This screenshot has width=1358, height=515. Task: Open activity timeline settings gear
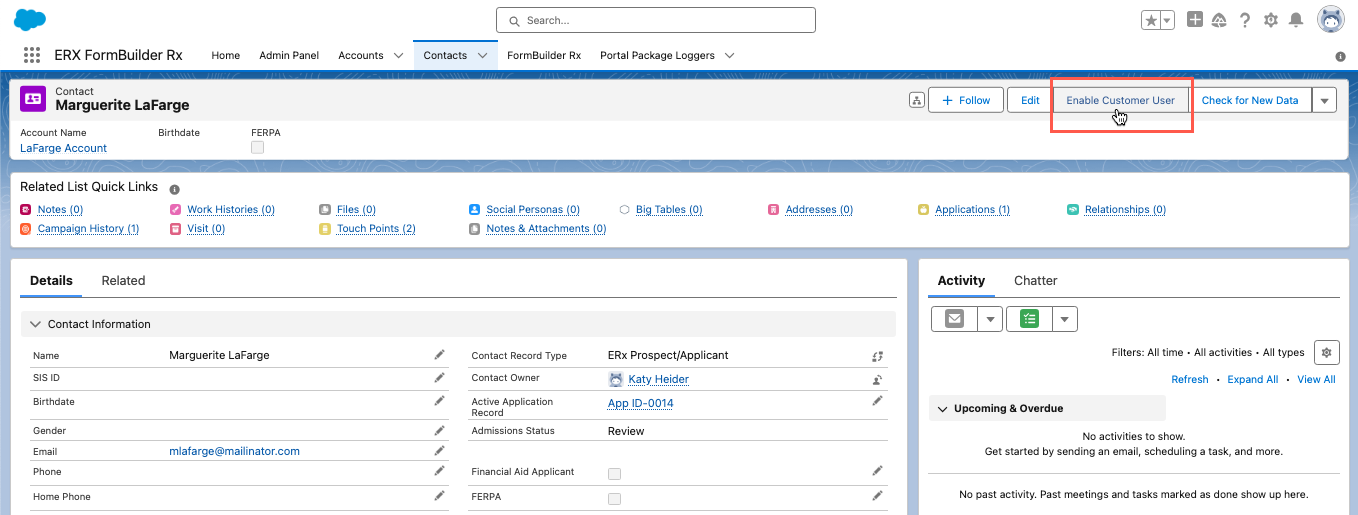pos(1326,352)
